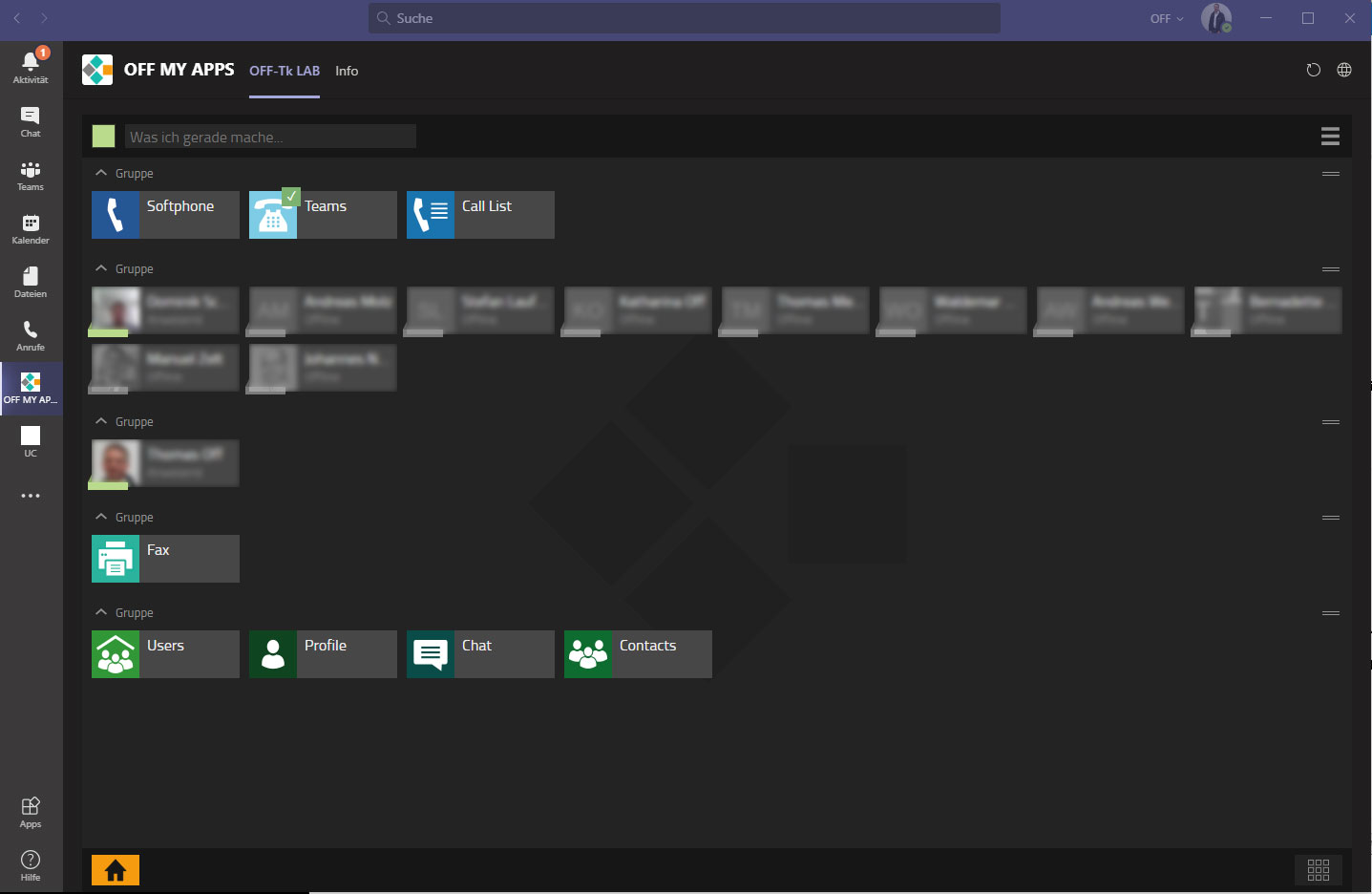1372x894 pixels.
Task: Open the Profile tile
Action: tap(323, 654)
